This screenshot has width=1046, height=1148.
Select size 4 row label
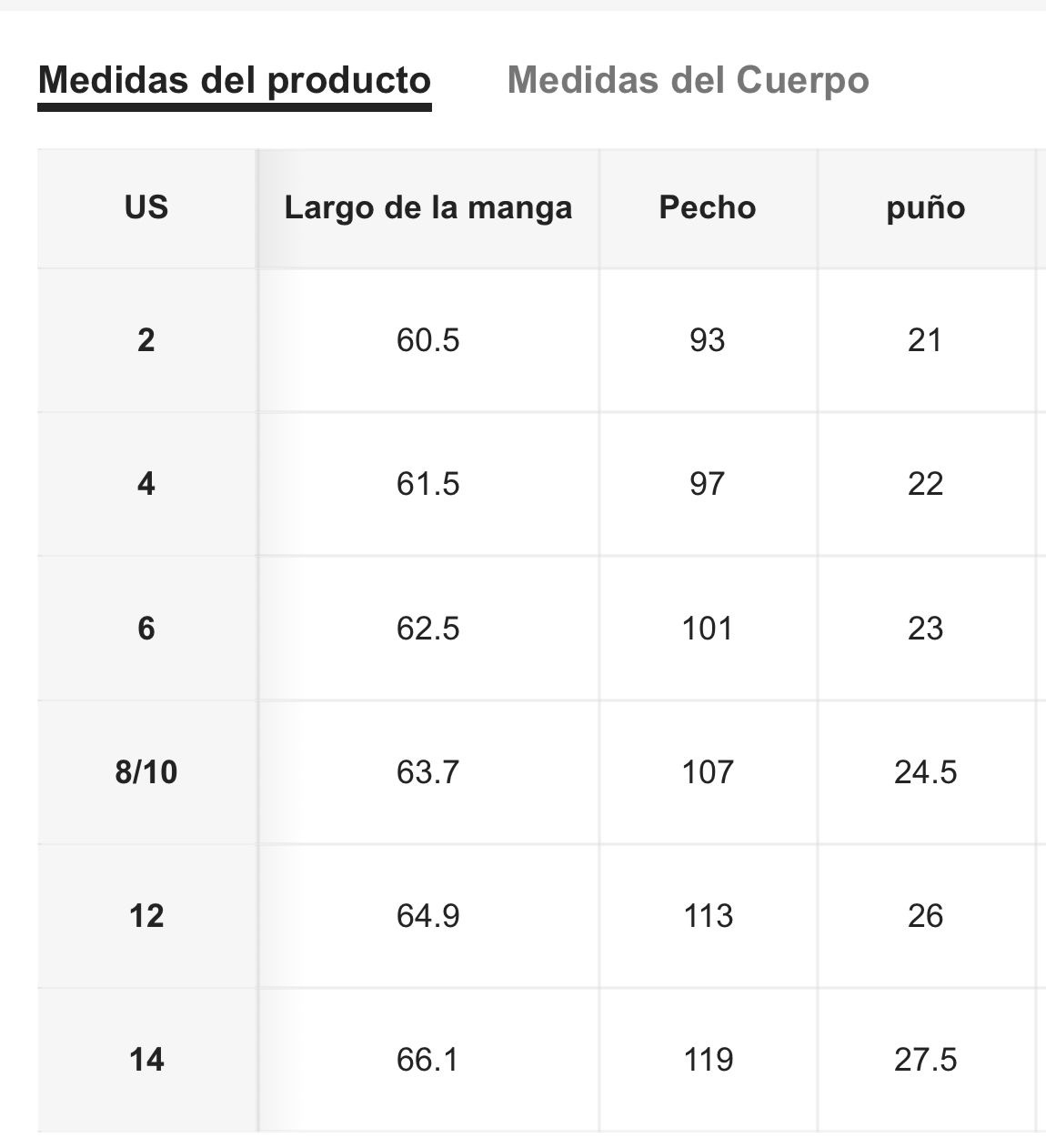coord(146,484)
